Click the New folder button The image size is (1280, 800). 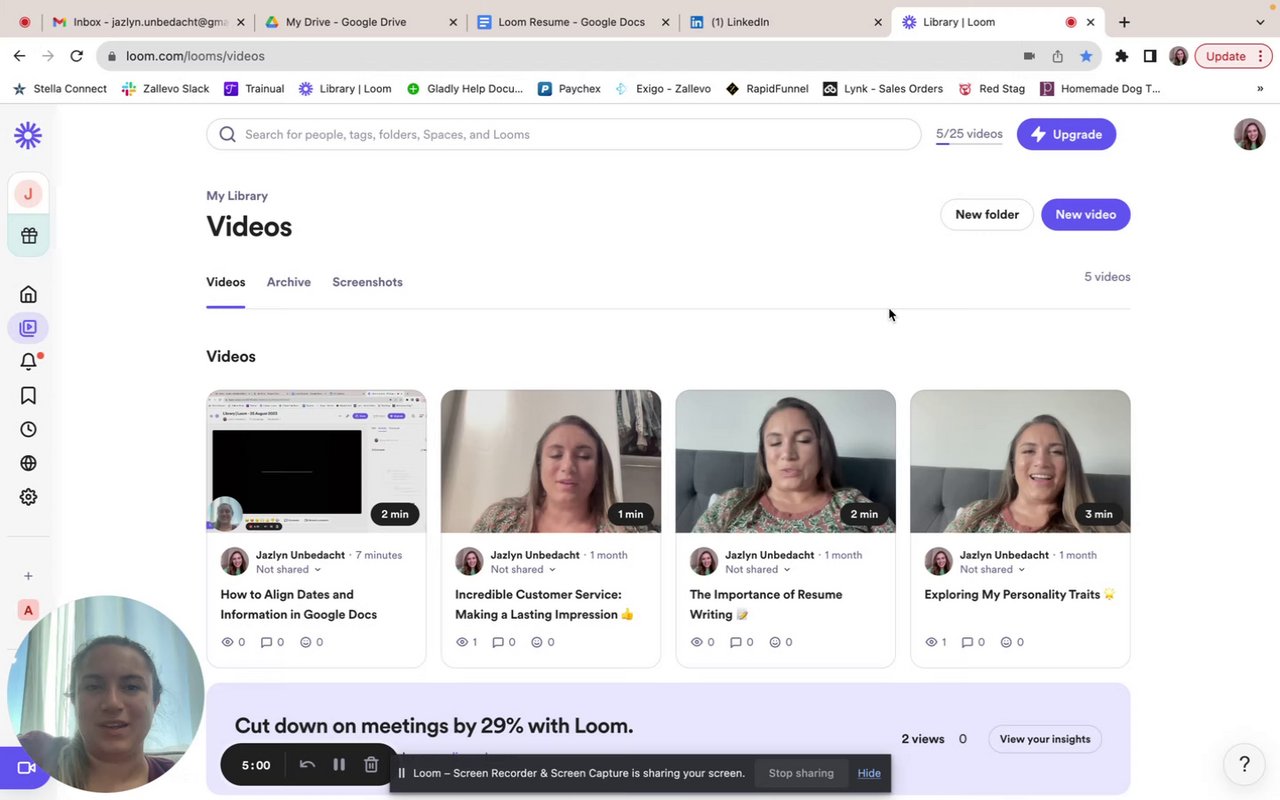987,214
